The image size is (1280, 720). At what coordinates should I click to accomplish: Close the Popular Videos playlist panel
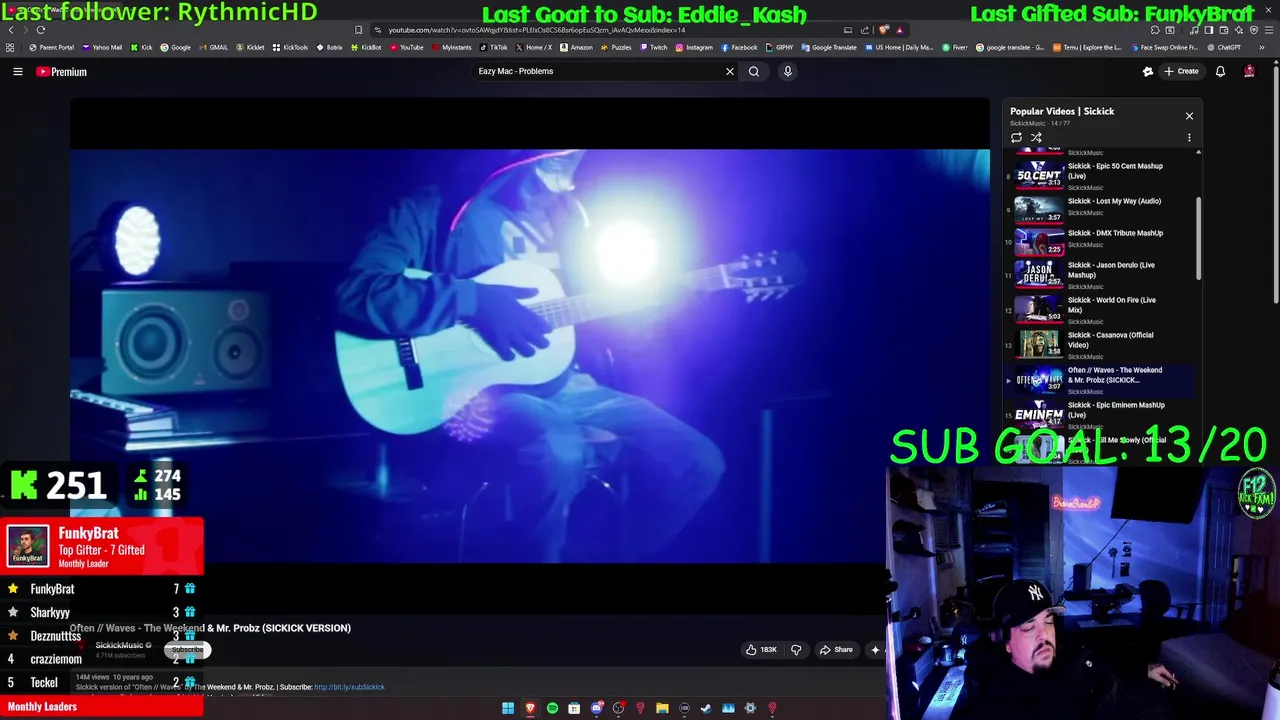1189,116
